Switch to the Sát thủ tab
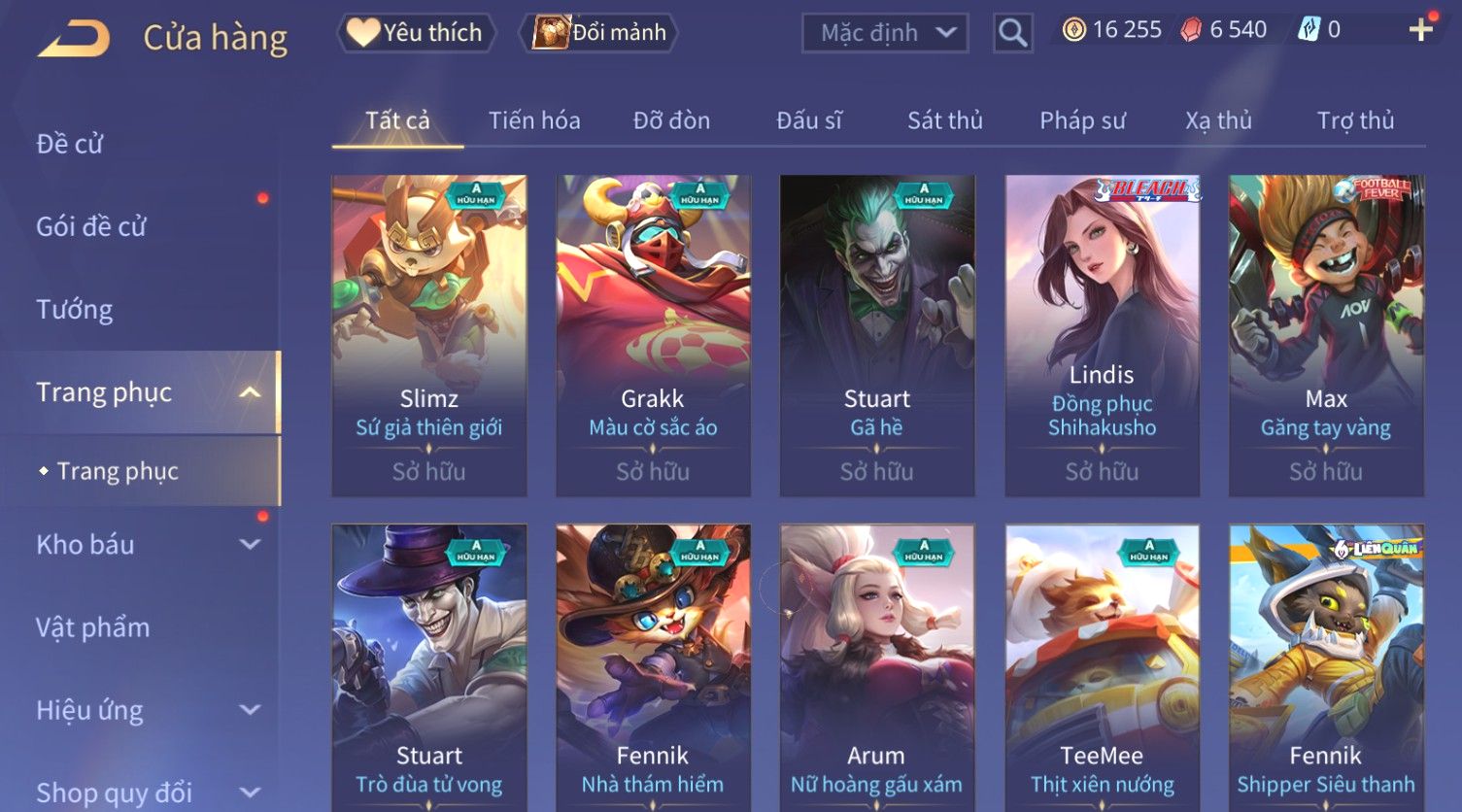The height and width of the screenshot is (812, 1462). click(x=944, y=120)
